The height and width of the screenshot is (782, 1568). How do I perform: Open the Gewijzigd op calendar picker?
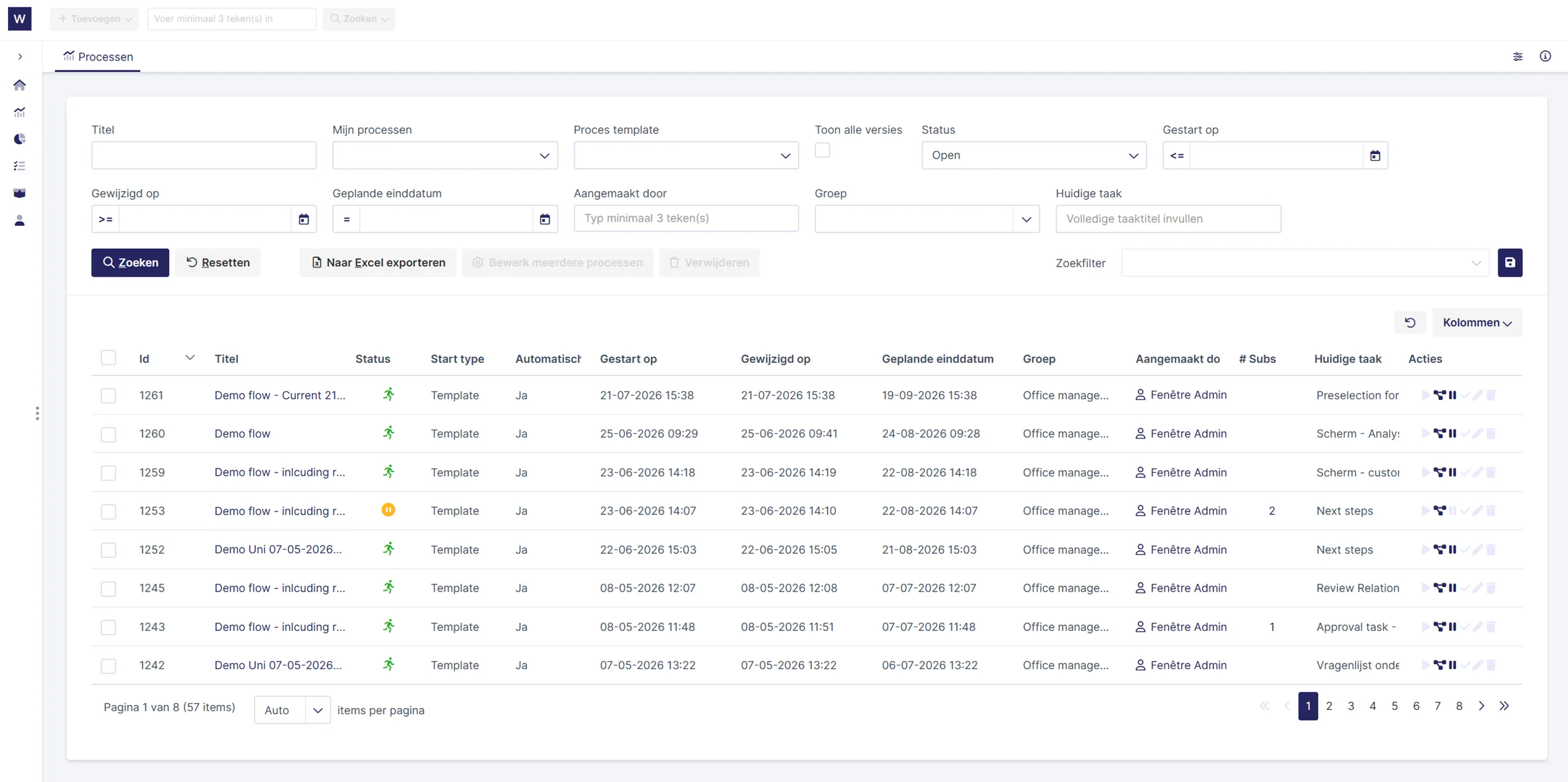pyautogui.click(x=304, y=219)
